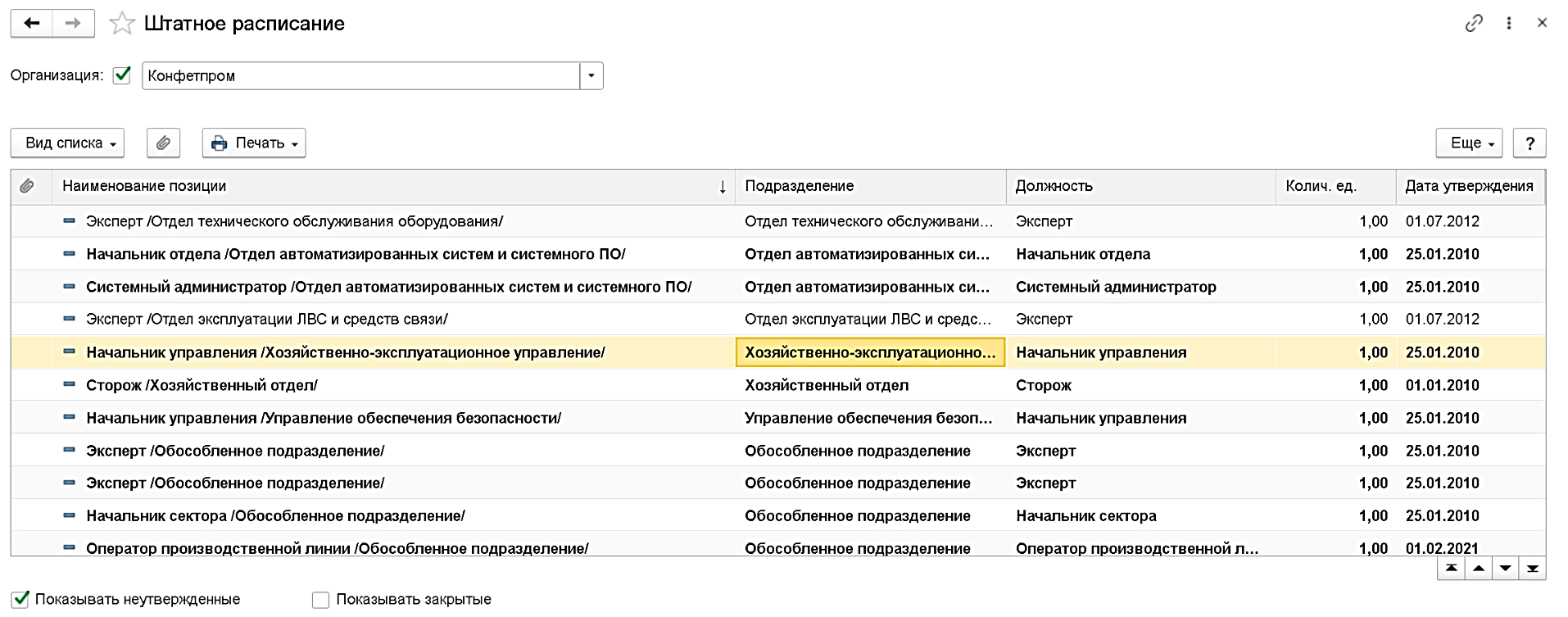Click the paperclip column header icon
The width and height of the screenshot is (1568, 617).
[x=27, y=186]
